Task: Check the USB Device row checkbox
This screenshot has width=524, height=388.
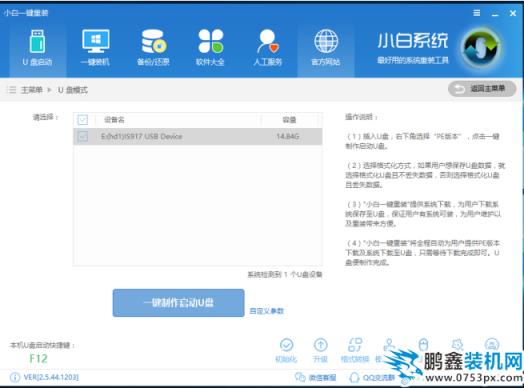Action: coord(83,136)
